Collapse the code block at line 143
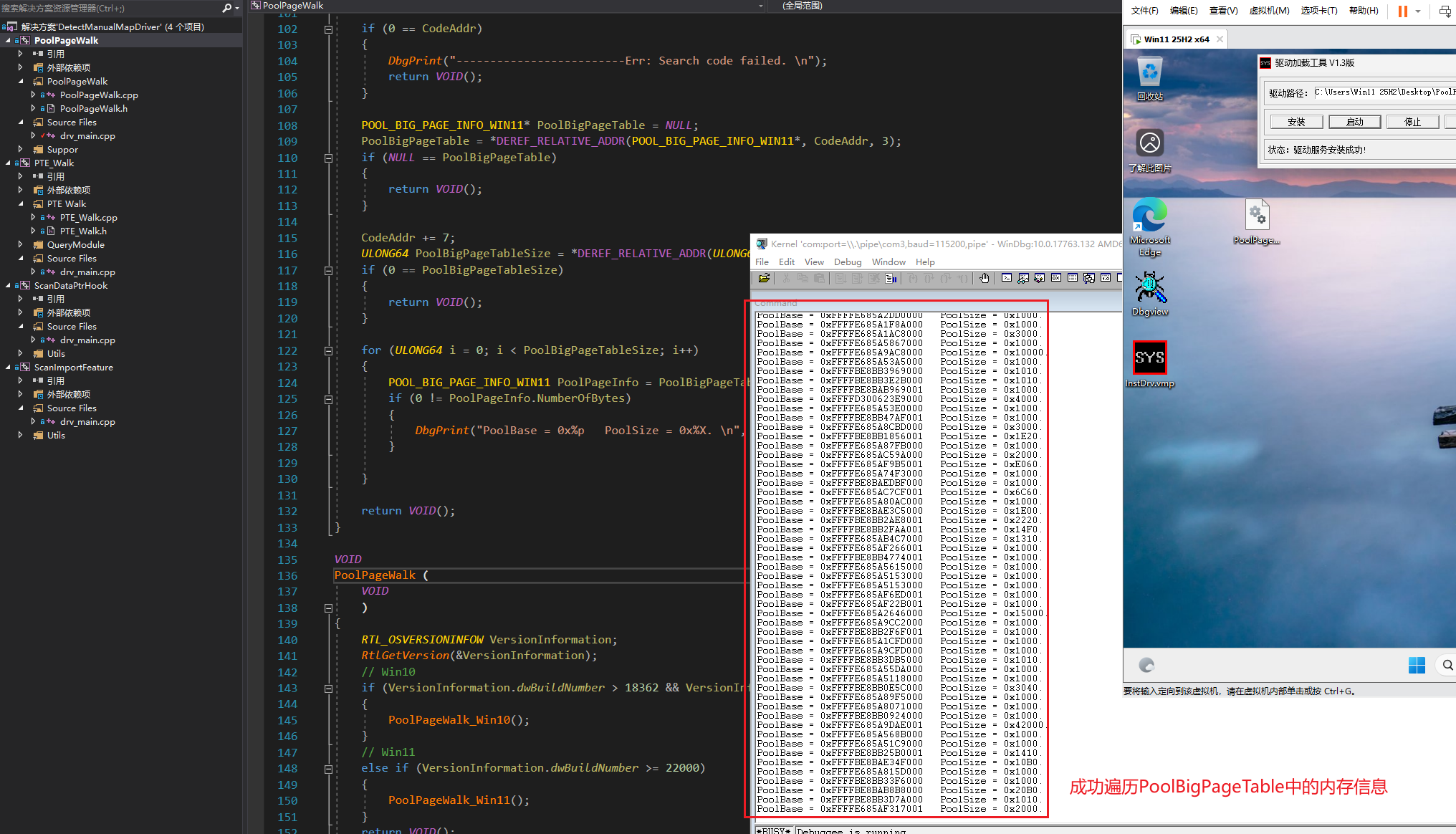The height and width of the screenshot is (834, 1456). [x=328, y=689]
